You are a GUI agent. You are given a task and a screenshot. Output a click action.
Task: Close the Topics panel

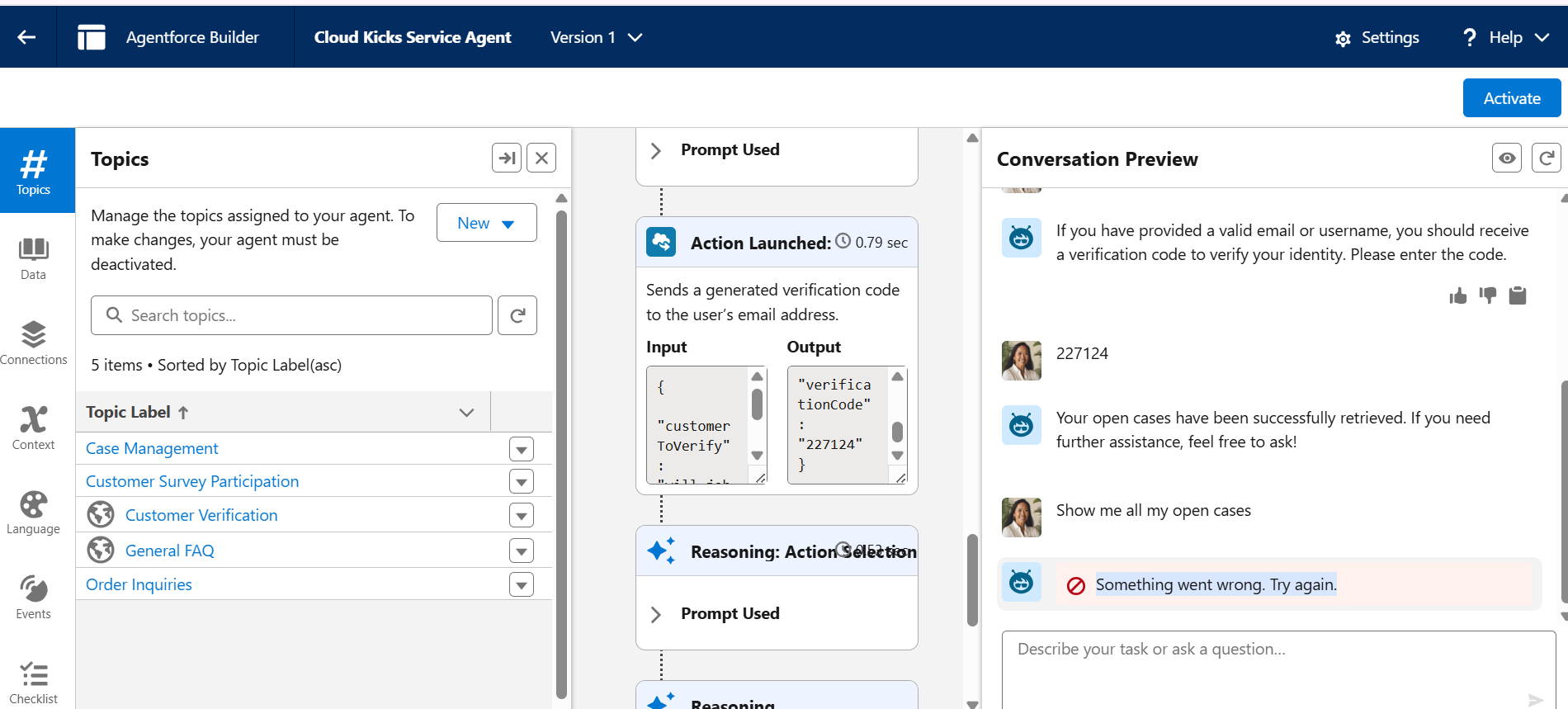541,158
